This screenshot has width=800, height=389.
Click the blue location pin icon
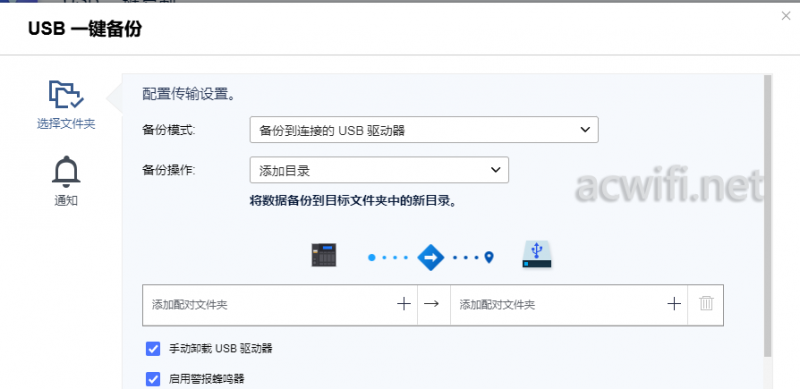pyautogui.click(x=489, y=257)
